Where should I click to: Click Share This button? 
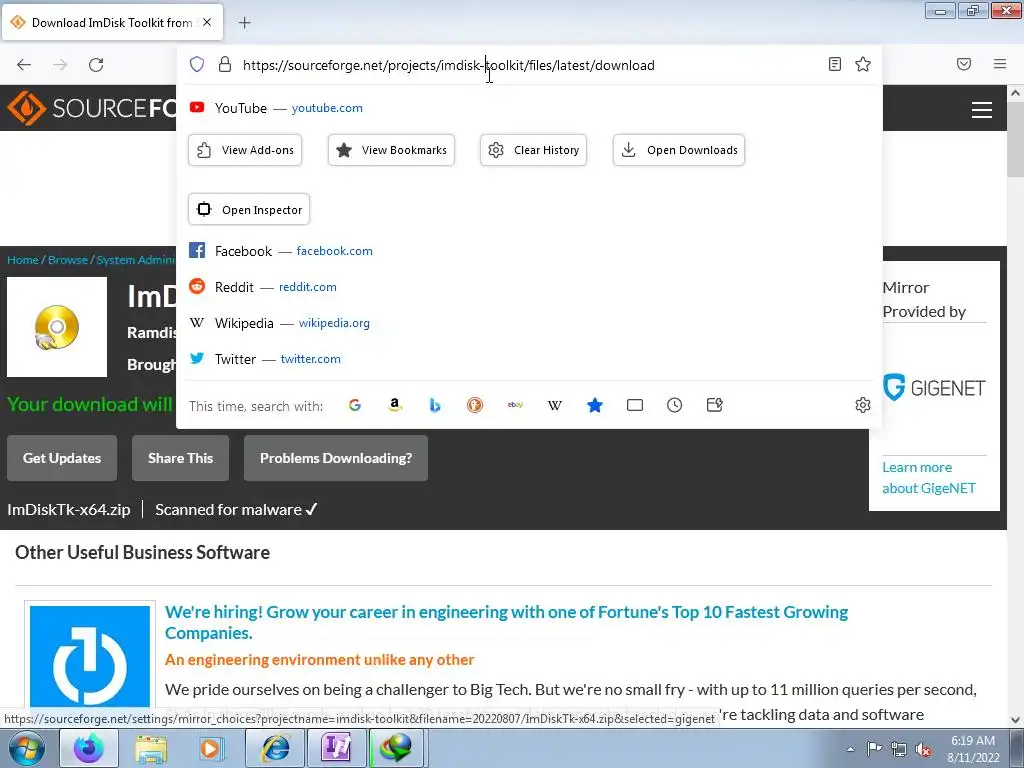click(180, 458)
